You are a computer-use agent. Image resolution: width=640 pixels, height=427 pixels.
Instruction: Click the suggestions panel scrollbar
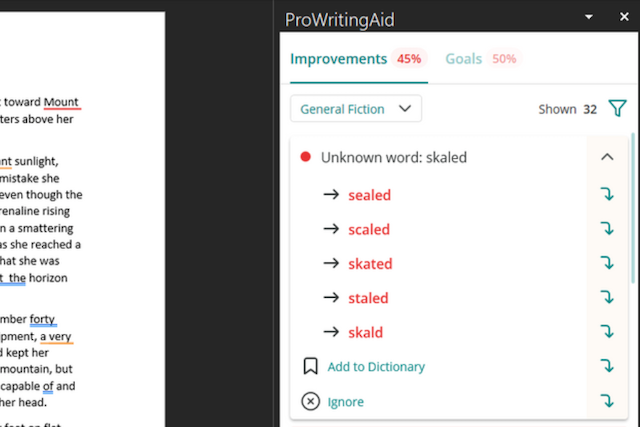633,208
